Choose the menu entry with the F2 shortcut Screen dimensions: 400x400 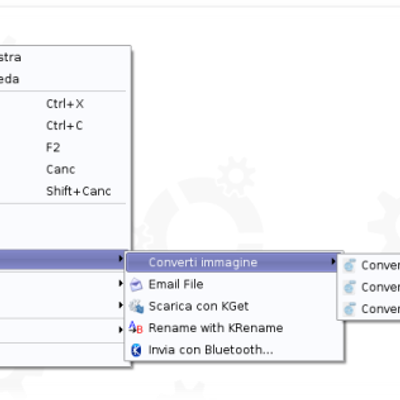pos(63,147)
